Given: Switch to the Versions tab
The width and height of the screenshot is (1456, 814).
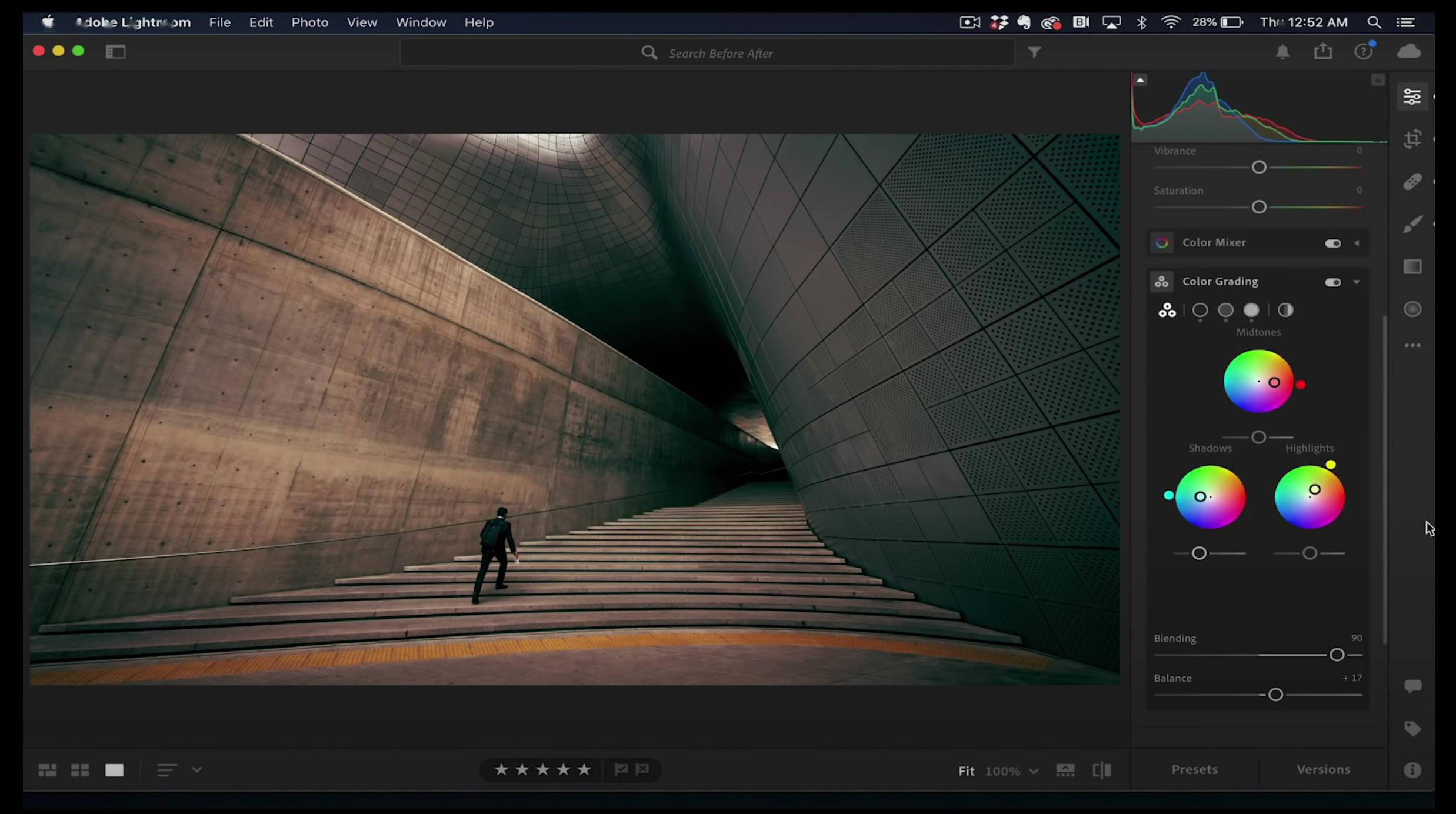Looking at the screenshot, I should 1323,769.
